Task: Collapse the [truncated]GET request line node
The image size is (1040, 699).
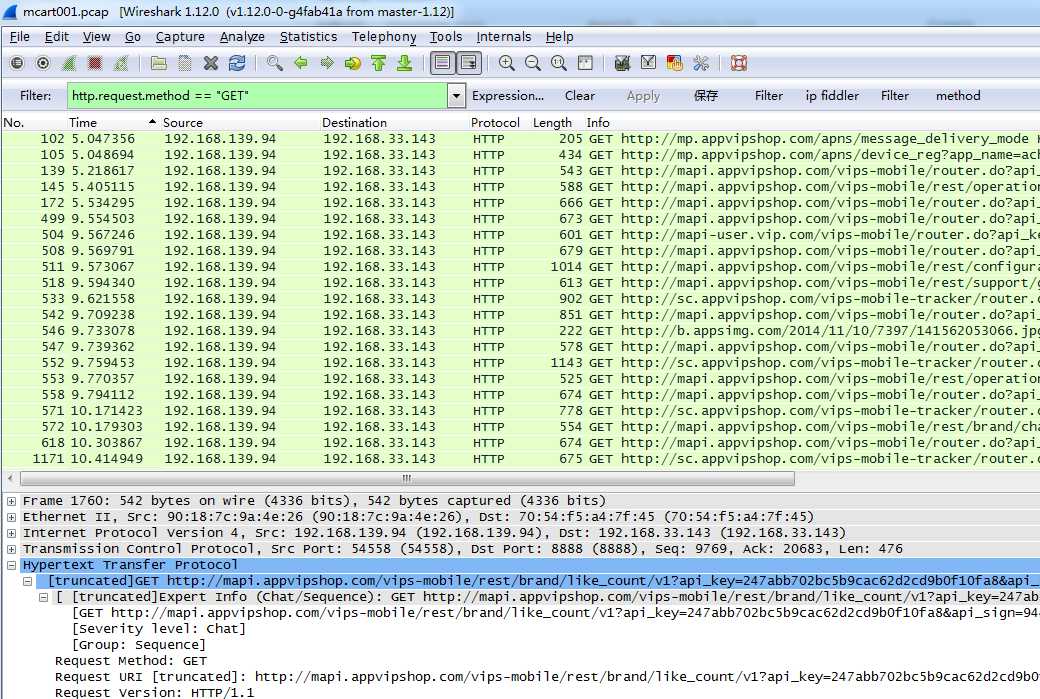Action: point(27,582)
